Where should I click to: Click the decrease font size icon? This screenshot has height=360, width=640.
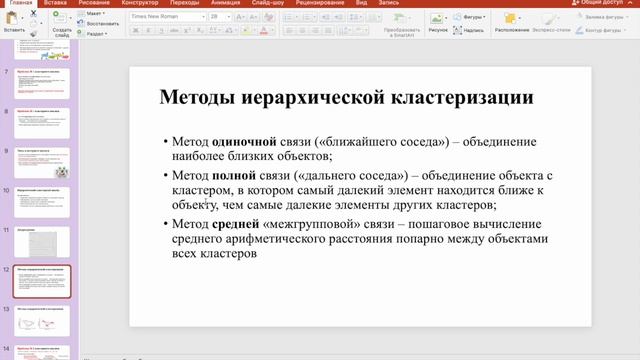click(x=253, y=17)
